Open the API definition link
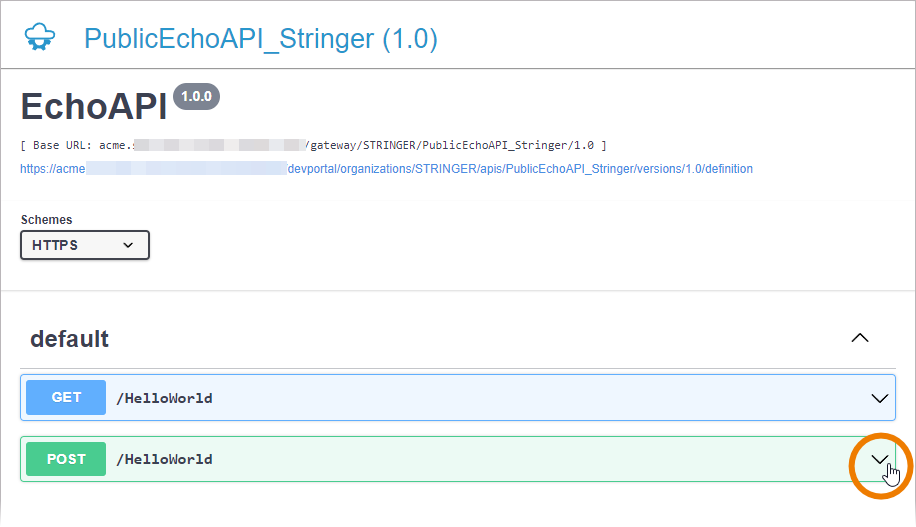Screen dimensions: 916x527 386,169
